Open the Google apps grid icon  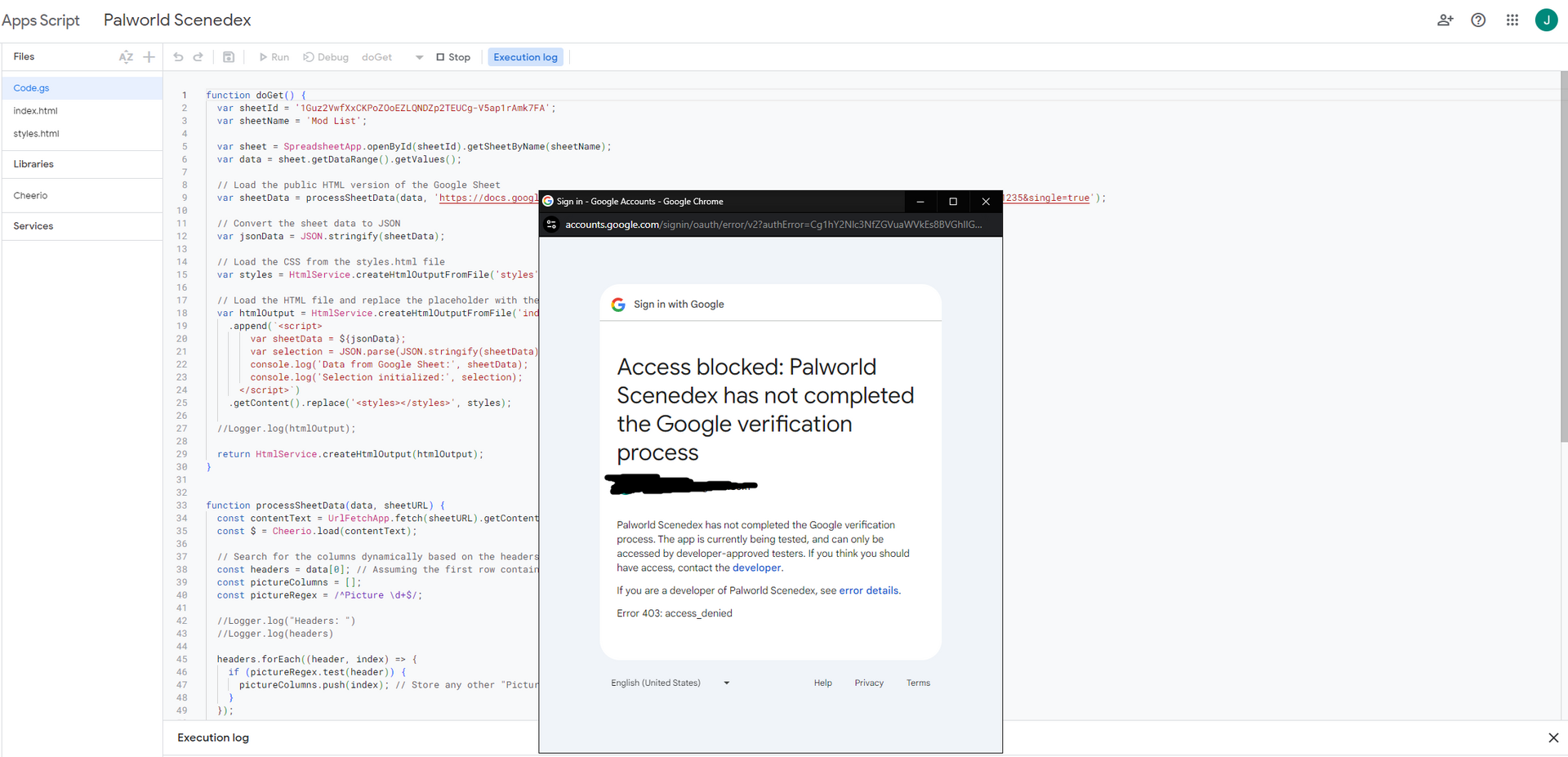click(x=1512, y=20)
